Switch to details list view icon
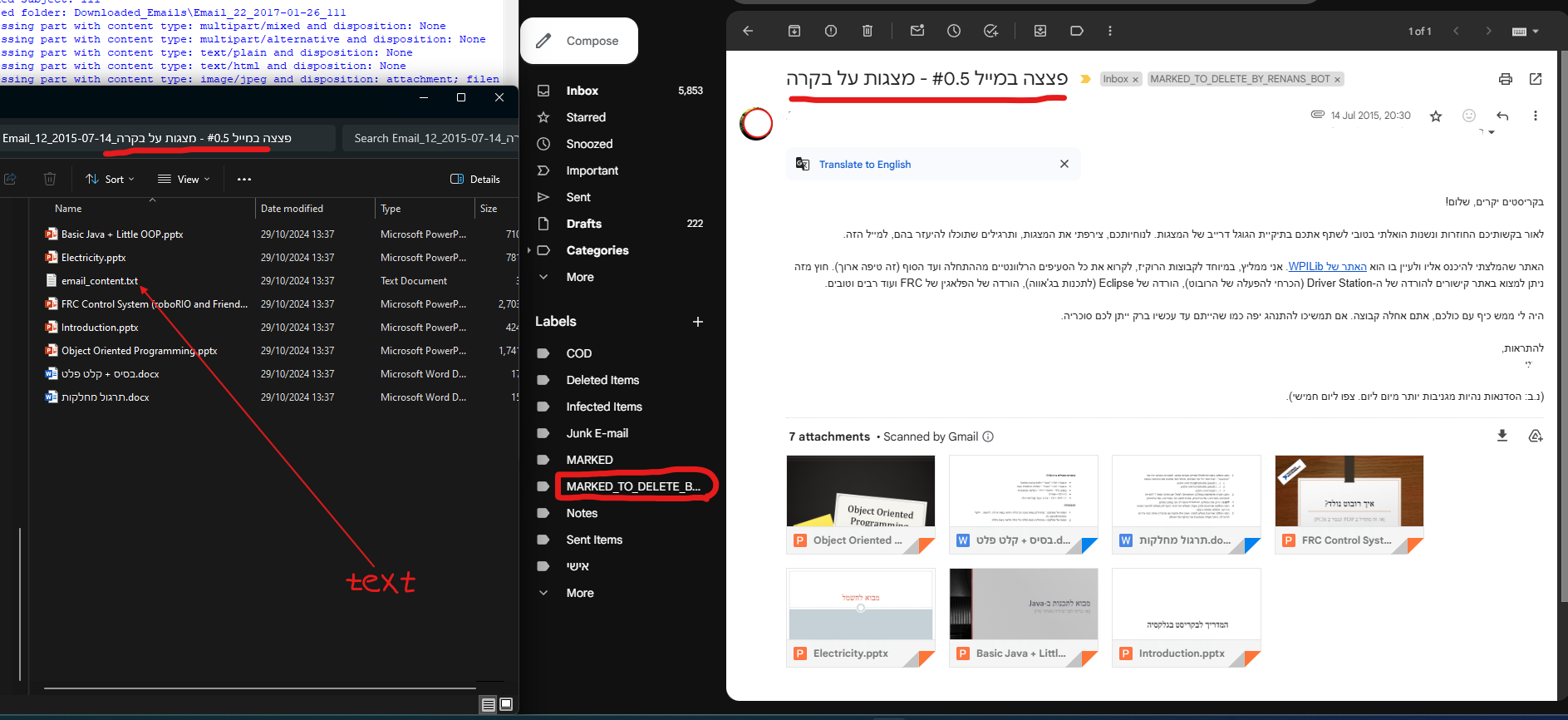This screenshot has width=1568, height=720. point(489,704)
